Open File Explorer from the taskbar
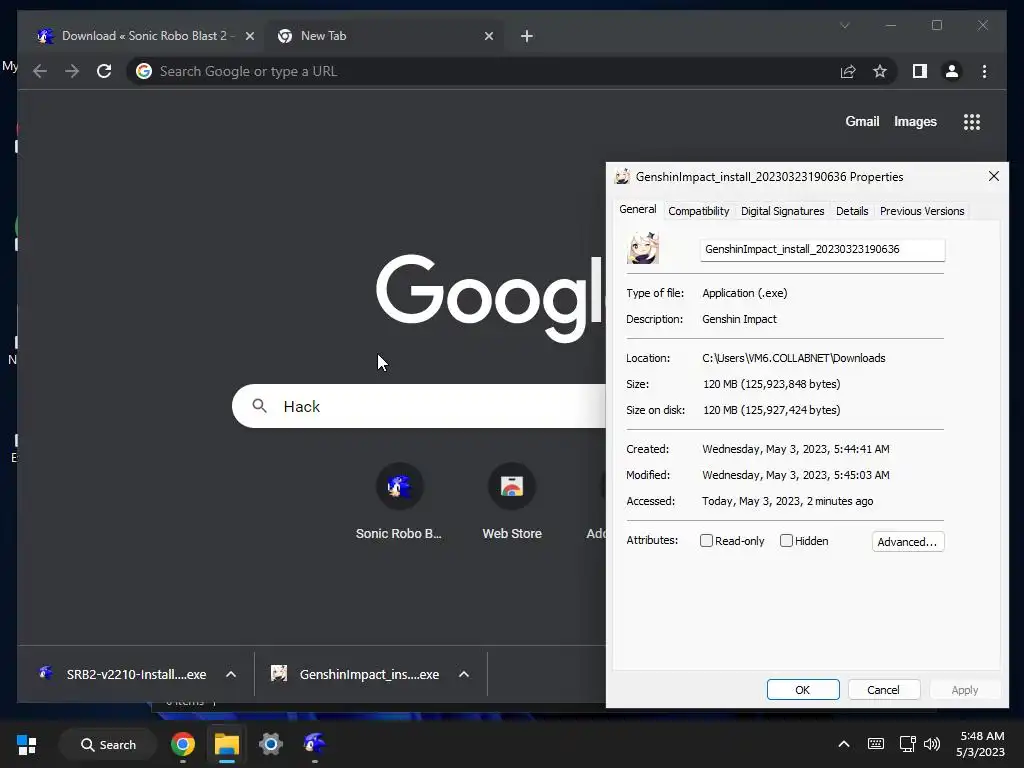 tap(227, 744)
